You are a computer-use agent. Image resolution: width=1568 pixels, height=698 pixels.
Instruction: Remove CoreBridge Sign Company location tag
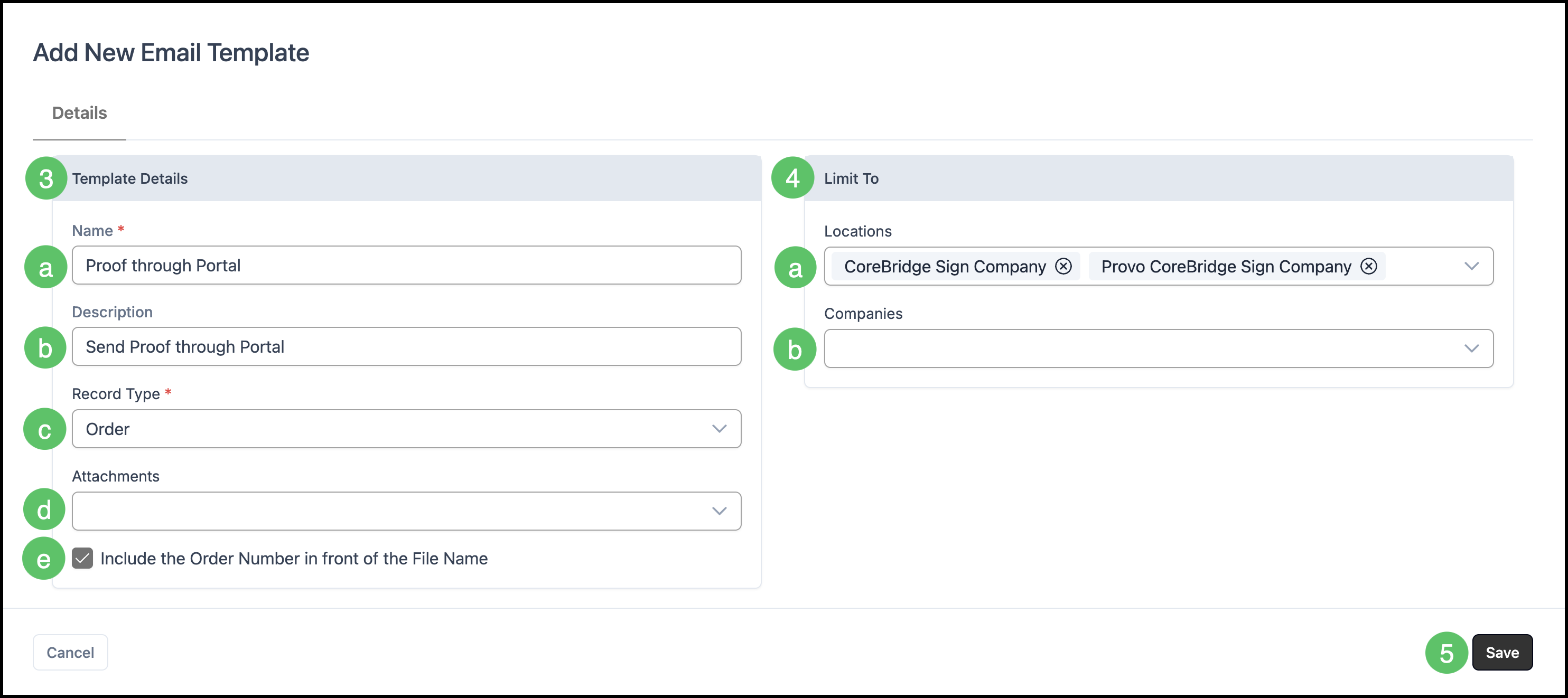(1063, 267)
